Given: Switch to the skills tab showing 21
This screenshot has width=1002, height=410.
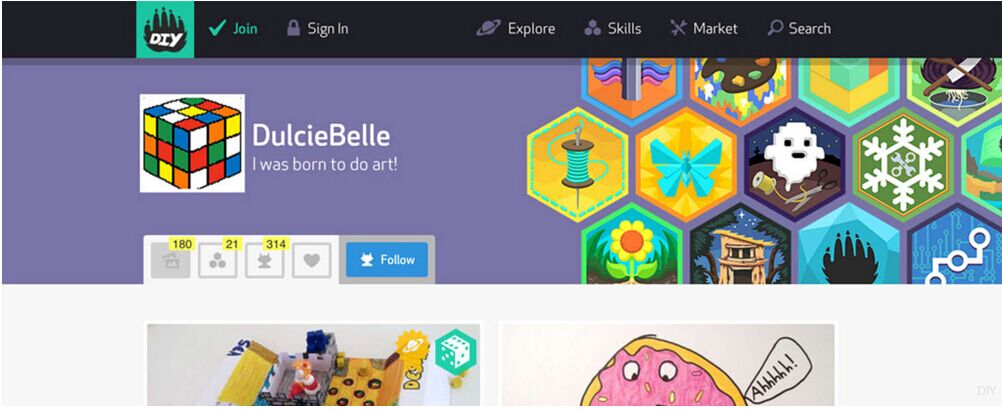Looking at the screenshot, I should pyautogui.click(x=217, y=260).
